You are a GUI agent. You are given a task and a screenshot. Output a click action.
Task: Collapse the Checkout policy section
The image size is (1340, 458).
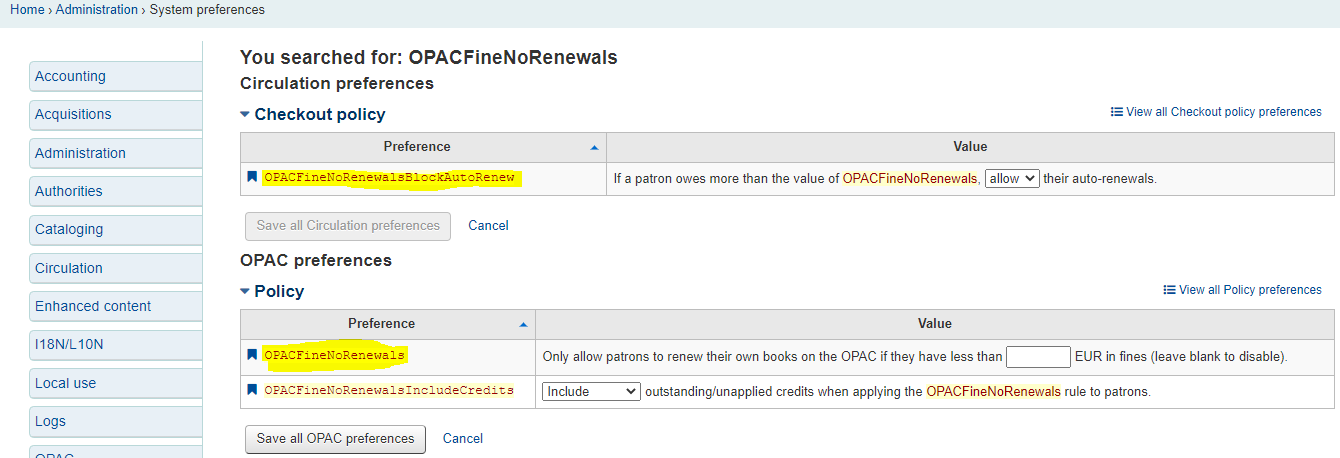pos(245,114)
